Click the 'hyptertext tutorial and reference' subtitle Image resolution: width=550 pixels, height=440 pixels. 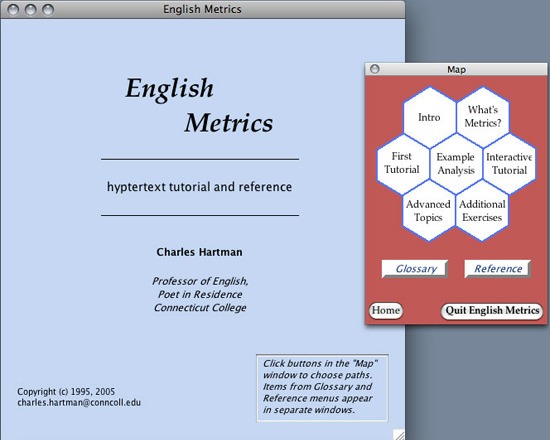199,187
